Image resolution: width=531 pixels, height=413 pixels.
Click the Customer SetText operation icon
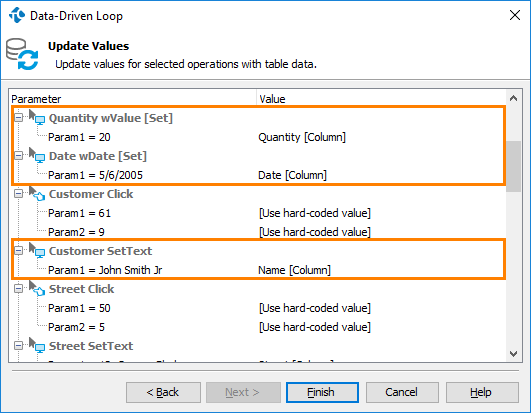[x=37, y=251]
